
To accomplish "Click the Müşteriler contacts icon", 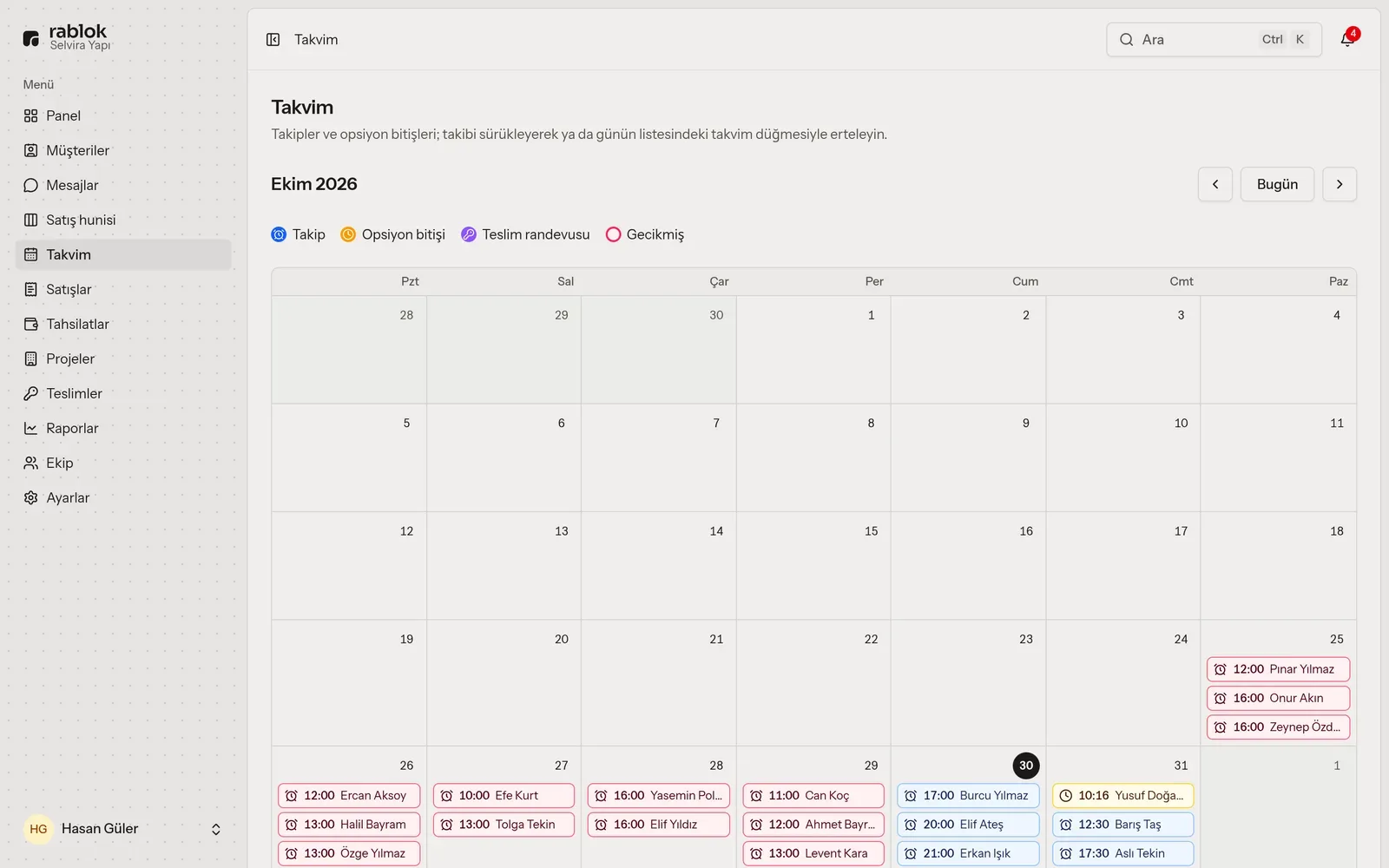I will tap(31, 150).
